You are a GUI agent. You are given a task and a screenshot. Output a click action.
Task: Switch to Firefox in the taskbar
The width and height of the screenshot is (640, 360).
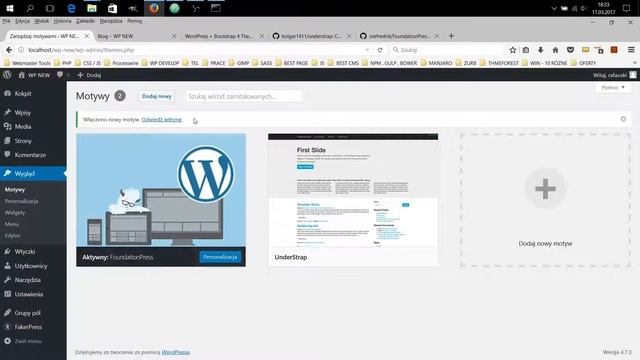tap(153, 8)
